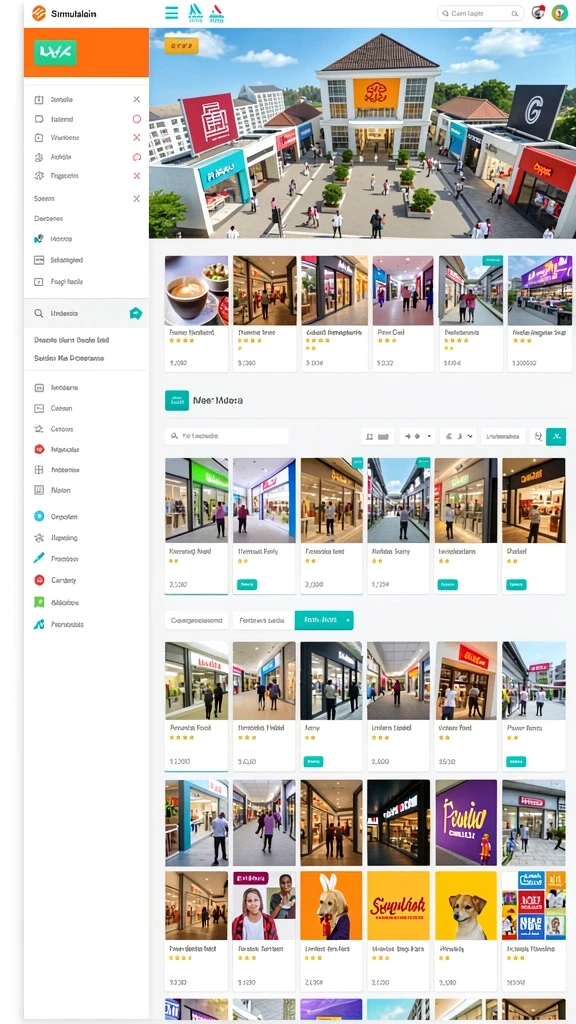Image resolution: width=576 pixels, height=1024 pixels.
Task: Click the search field above the store grid
Action: tap(227, 436)
